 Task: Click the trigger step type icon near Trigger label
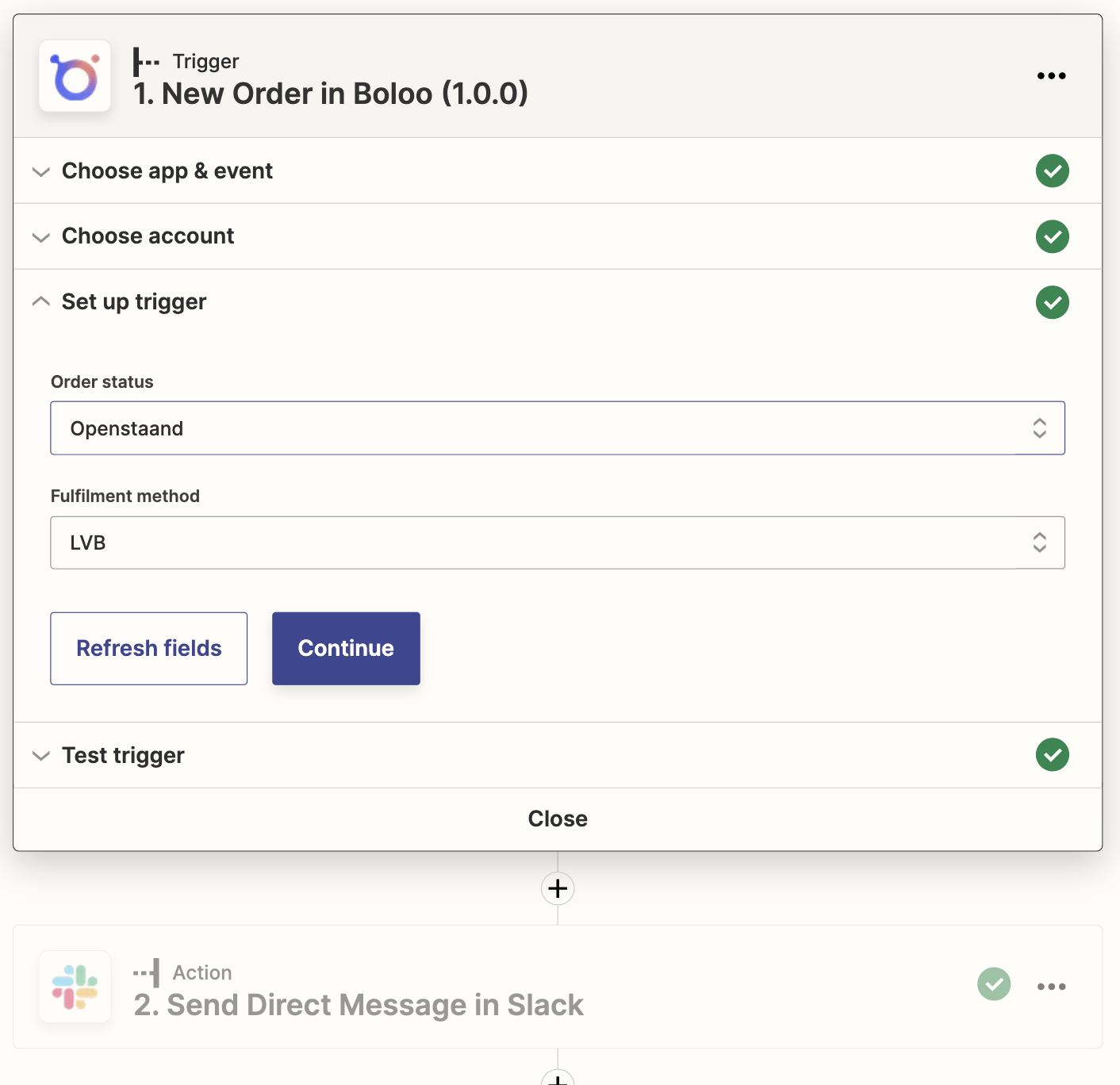click(146, 61)
